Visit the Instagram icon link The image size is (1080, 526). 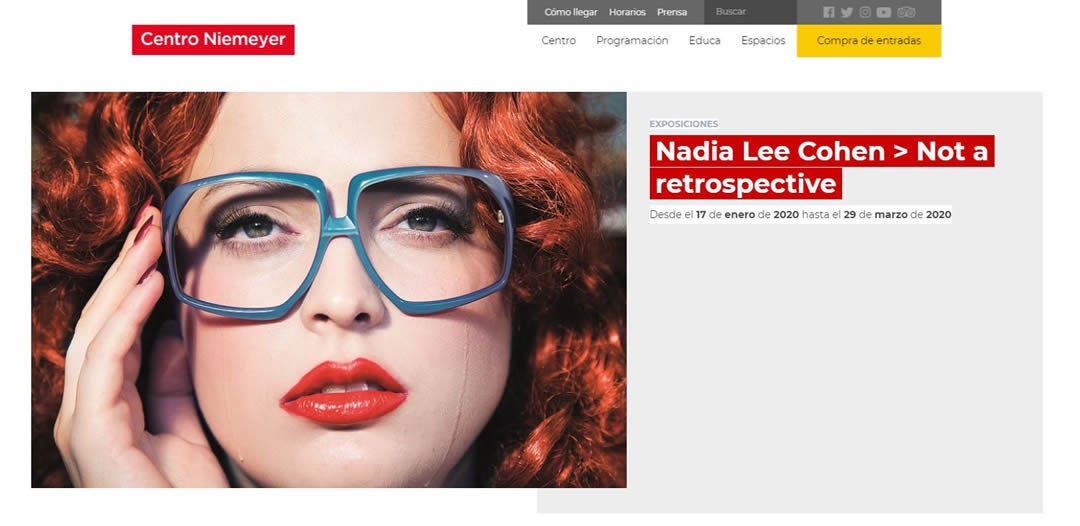click(x=865, y=12)
